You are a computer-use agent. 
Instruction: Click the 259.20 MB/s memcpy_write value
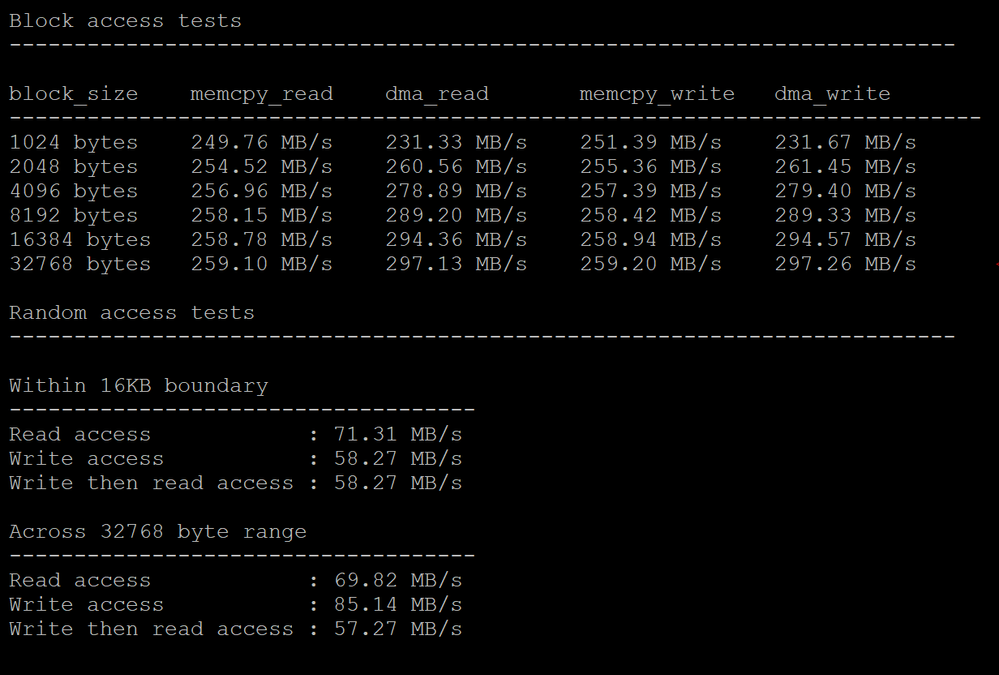pos(651,264)
